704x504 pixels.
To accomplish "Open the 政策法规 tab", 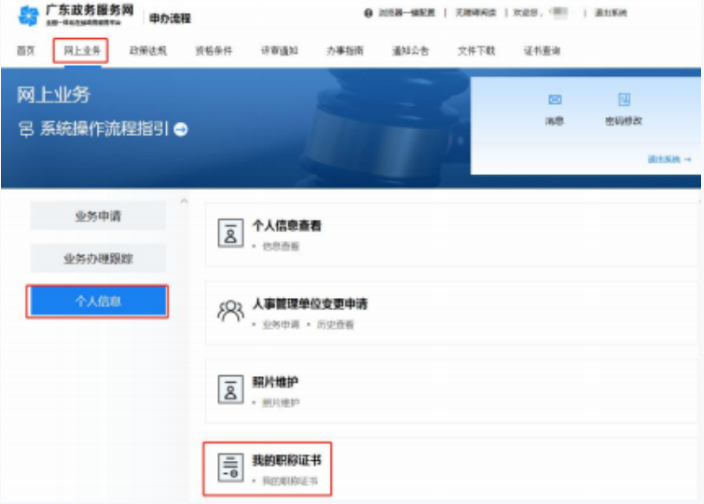I will pos(148,51).
